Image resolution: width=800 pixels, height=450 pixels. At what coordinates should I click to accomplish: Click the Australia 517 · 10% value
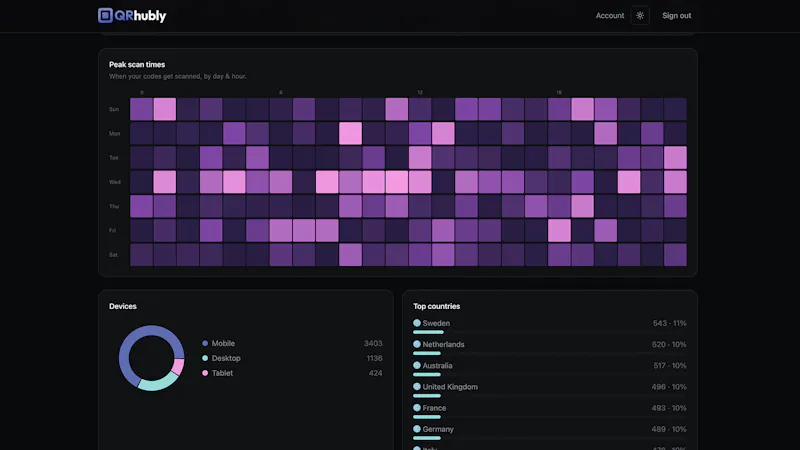[669, 366]
